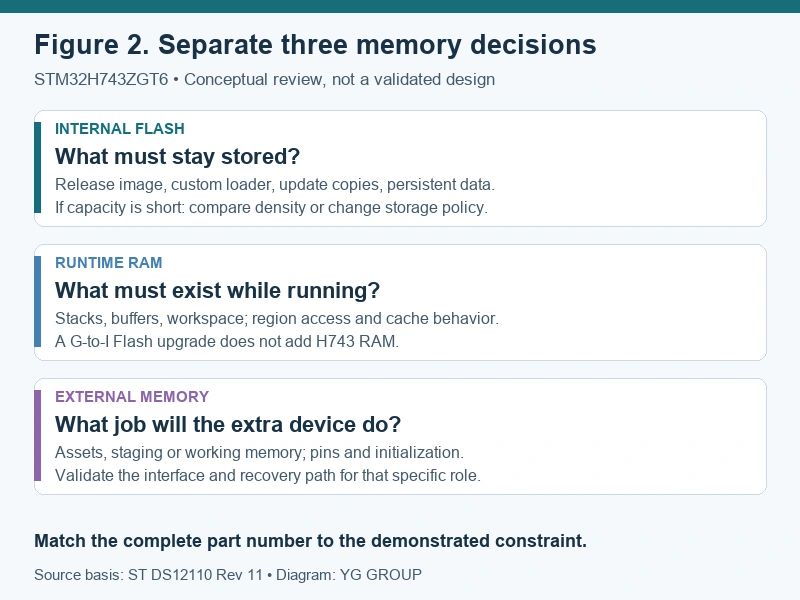The image size is (800, 600).
Task: Click the purple accent bar on External Memory card
Action: (x=37, y=436)
